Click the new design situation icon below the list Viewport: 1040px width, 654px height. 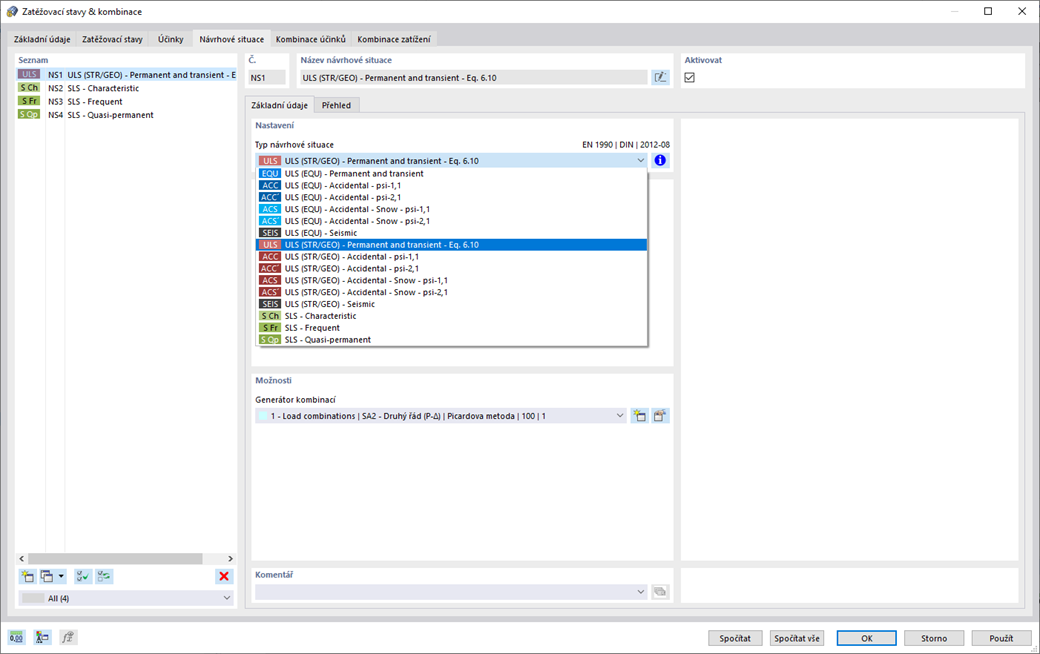coord(27,576)
